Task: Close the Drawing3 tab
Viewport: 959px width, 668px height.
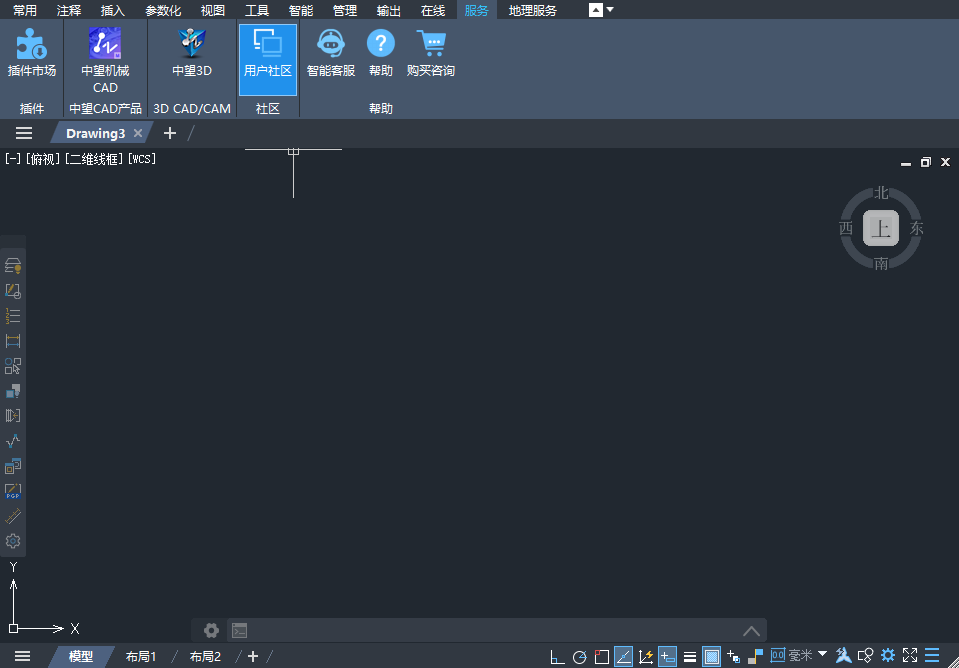Action: [138, 133]
